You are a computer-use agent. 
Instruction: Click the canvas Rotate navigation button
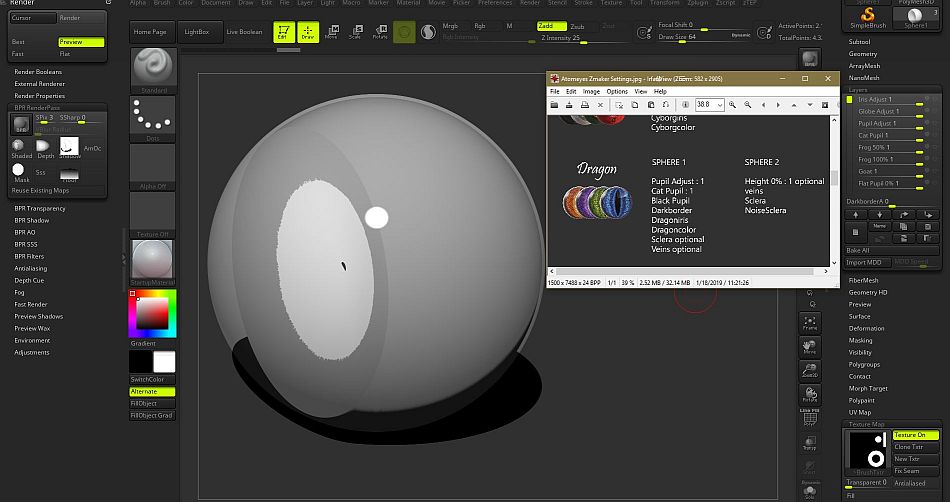[810, 394]
